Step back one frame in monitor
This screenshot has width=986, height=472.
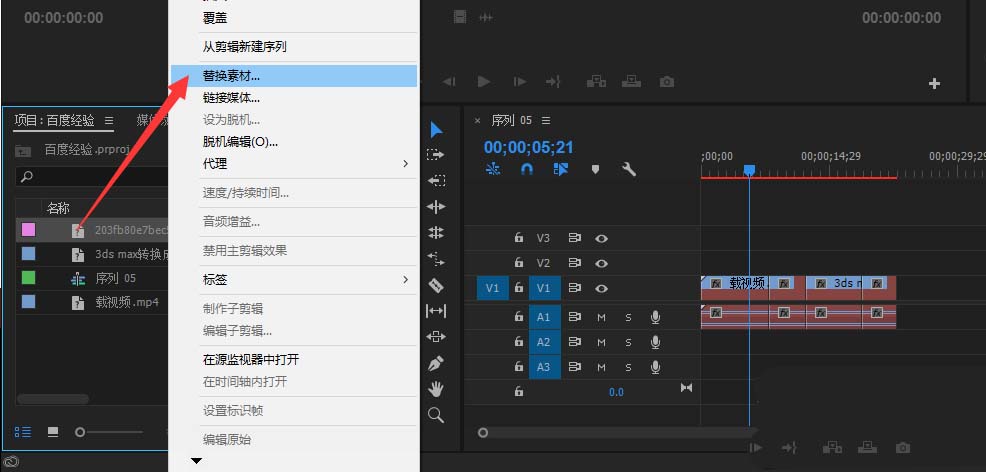[449, 82]
